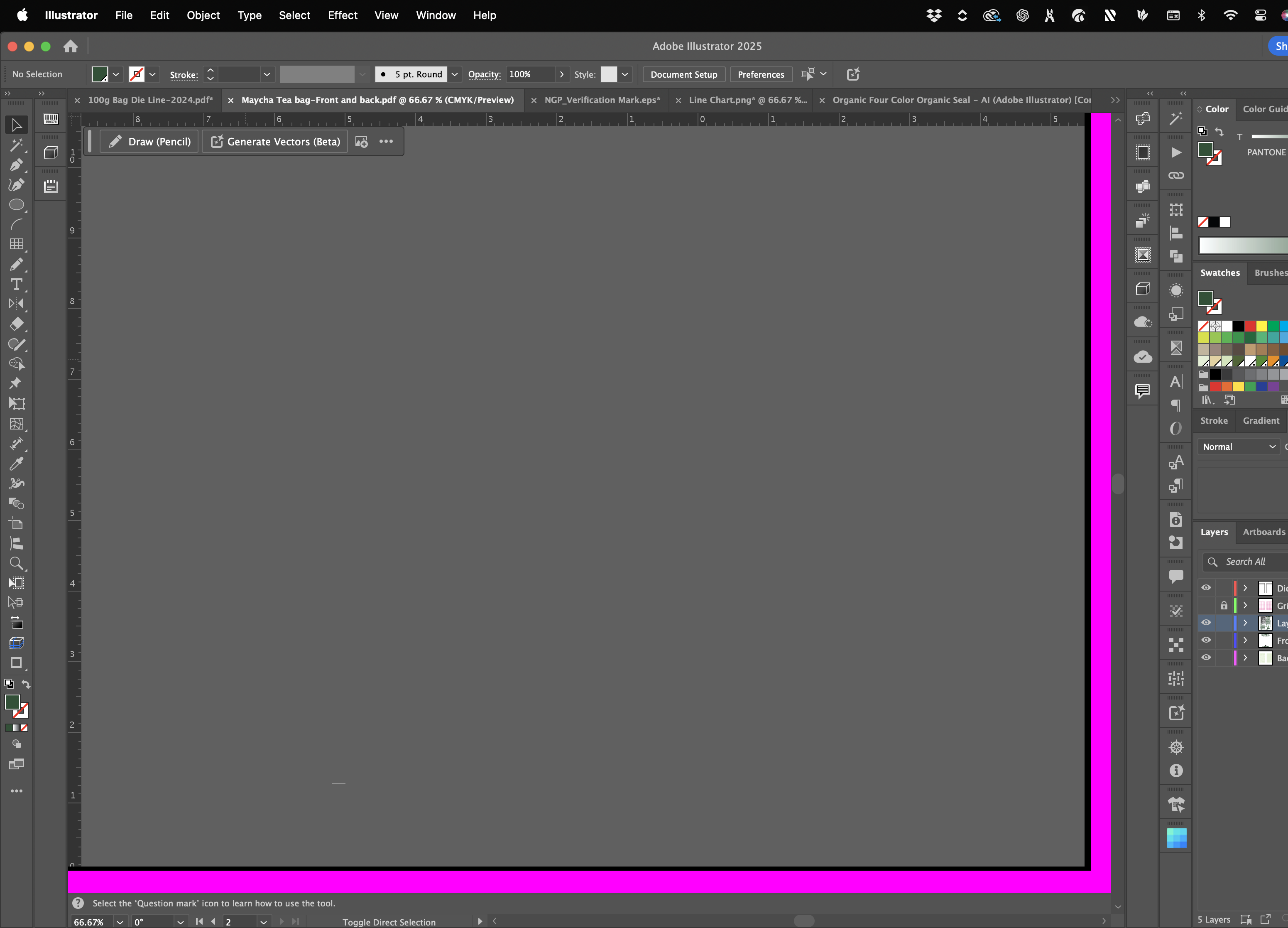Select the Rectangle tool
Screen dimensions: 1288x928
pos(15,663)
